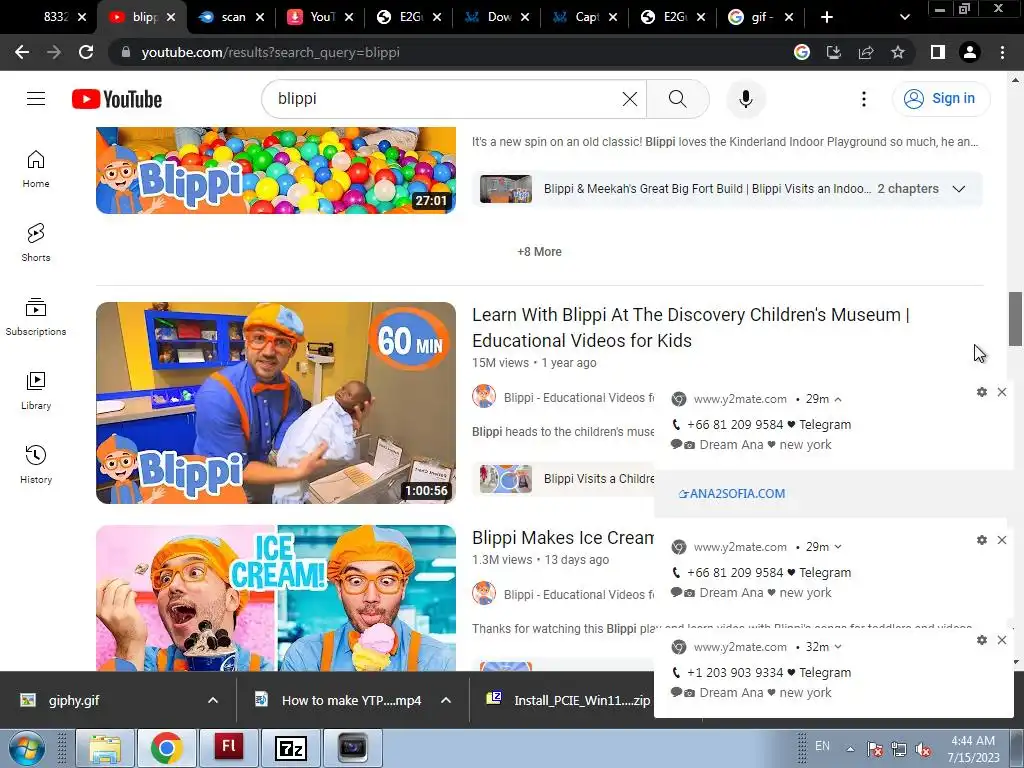
Task: Open 7-Zip from the taskbar
Action: pyautogui.click(x=291, y=748)
